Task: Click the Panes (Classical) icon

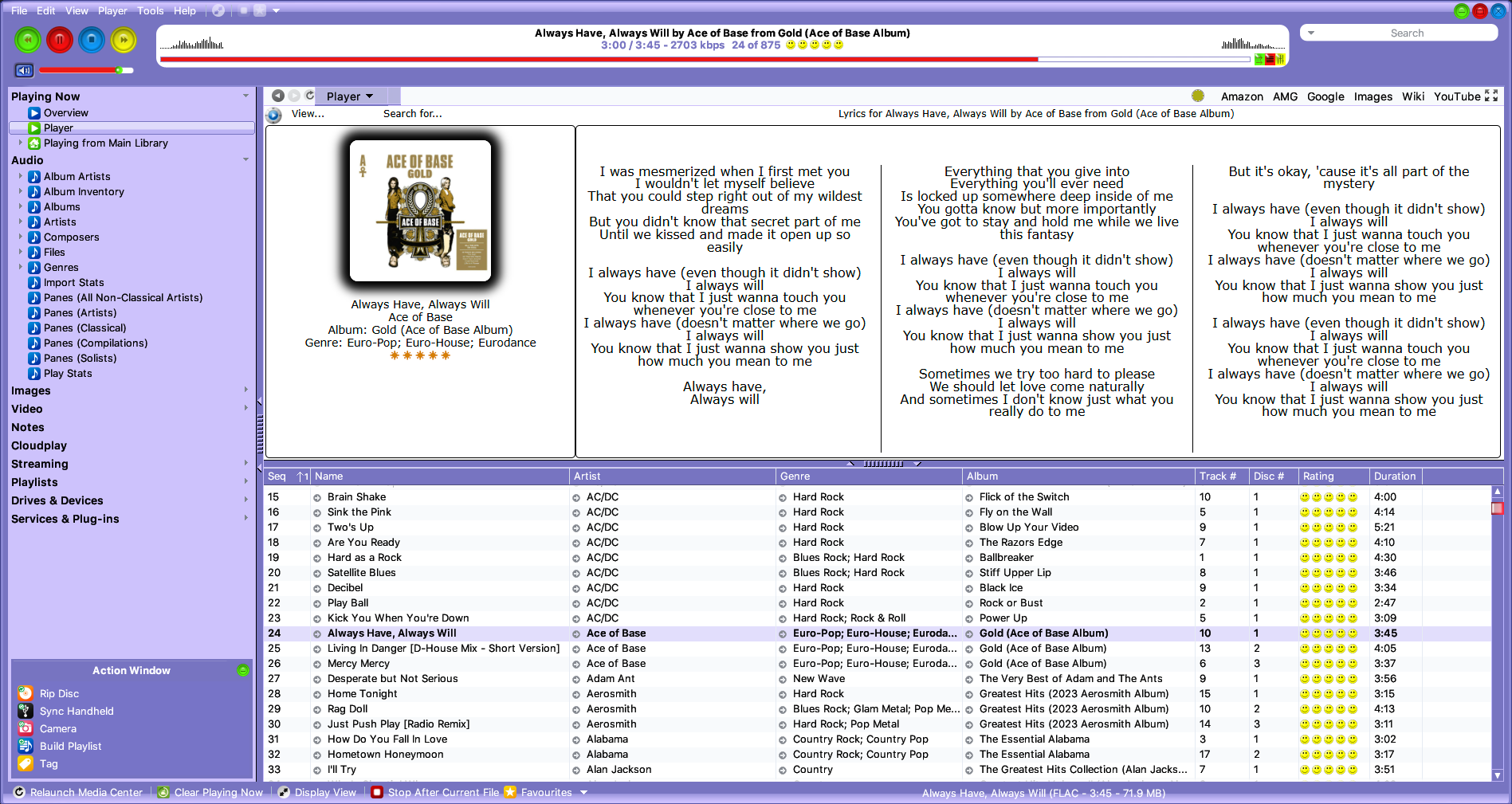Action: point(34,328)
